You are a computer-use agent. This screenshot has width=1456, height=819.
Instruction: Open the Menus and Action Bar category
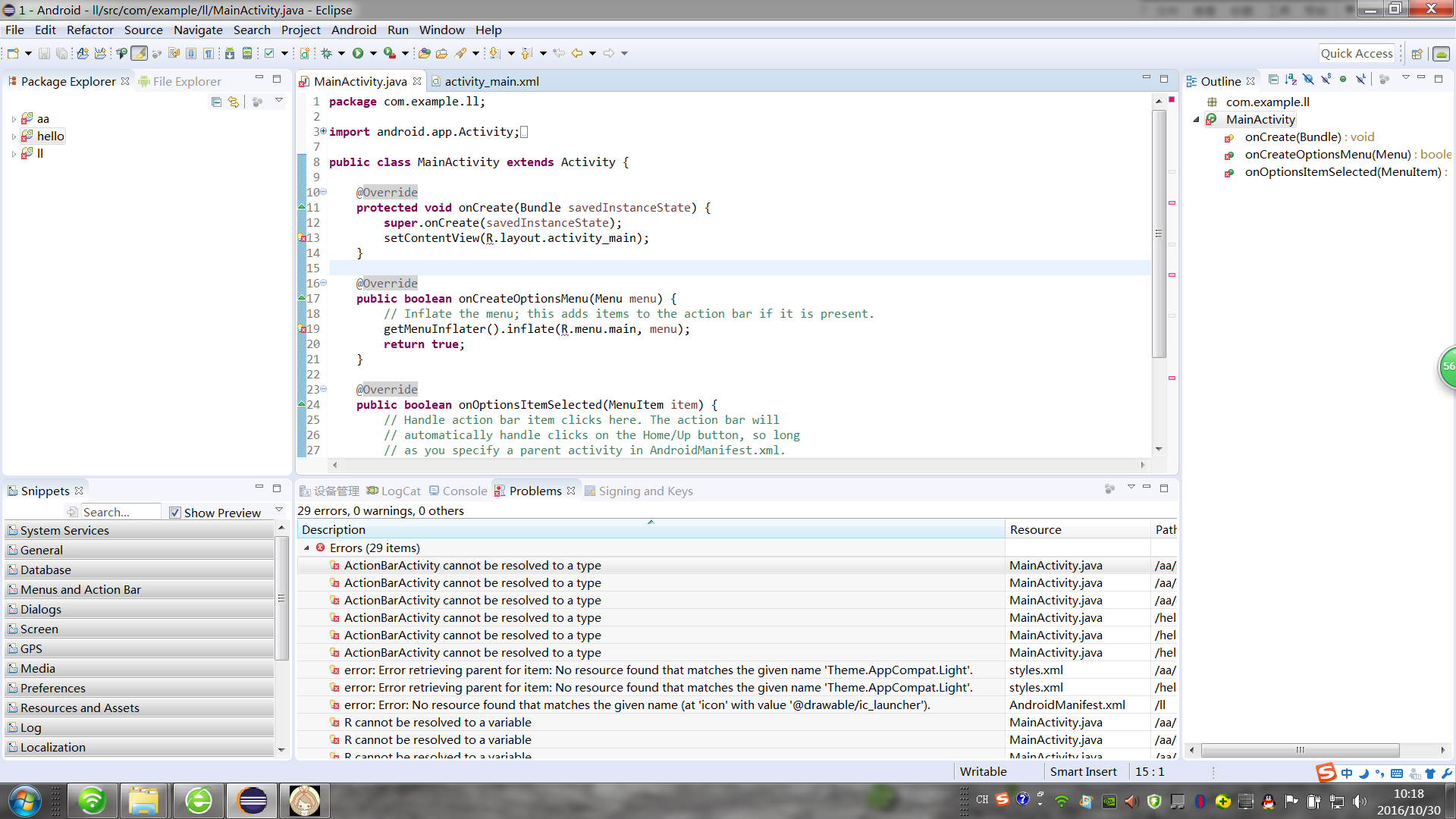pos(140,589)
